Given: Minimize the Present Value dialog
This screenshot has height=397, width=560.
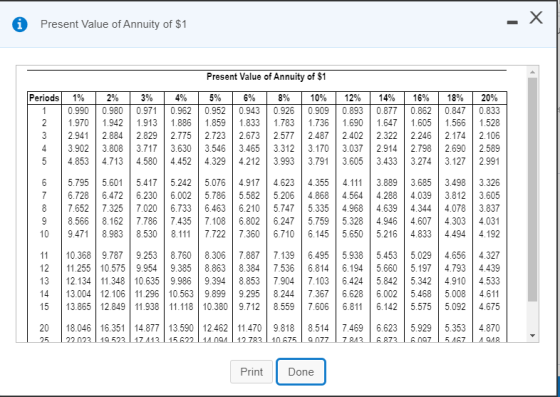Looking at the screenshot, I should coord(512,22).
